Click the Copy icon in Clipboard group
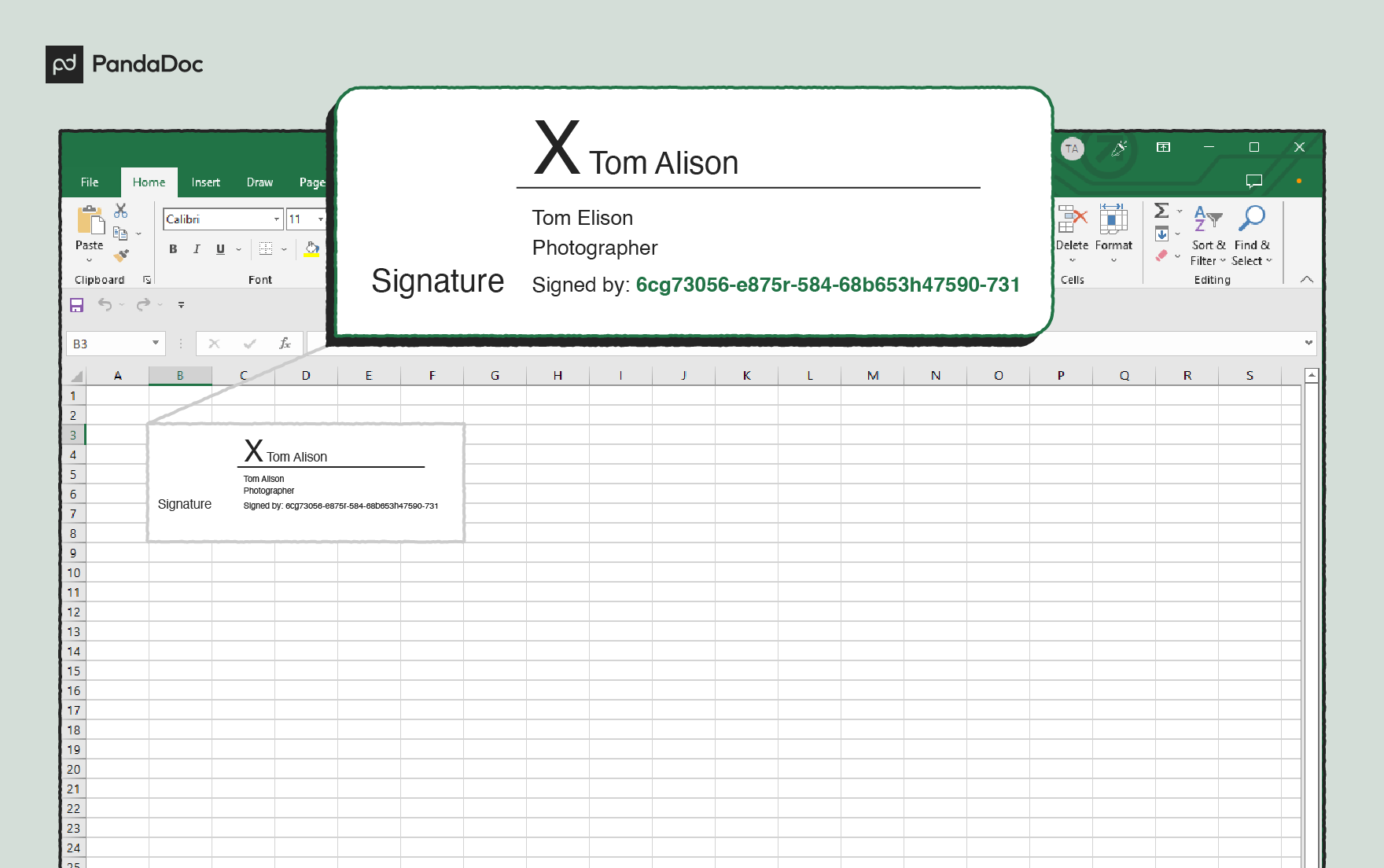 tap(119, 234)
